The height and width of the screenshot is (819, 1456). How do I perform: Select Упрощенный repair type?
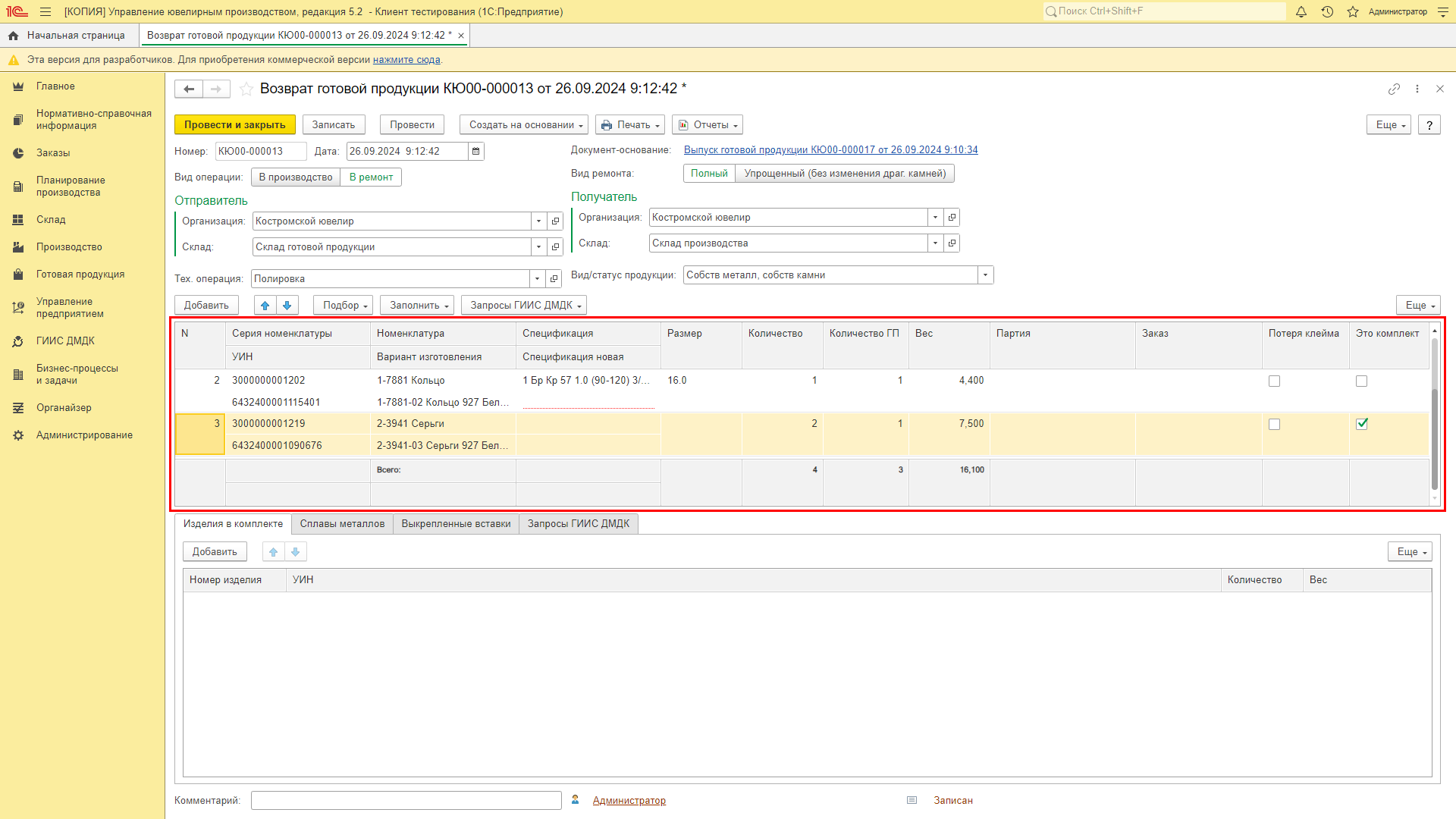pos(845,173)
